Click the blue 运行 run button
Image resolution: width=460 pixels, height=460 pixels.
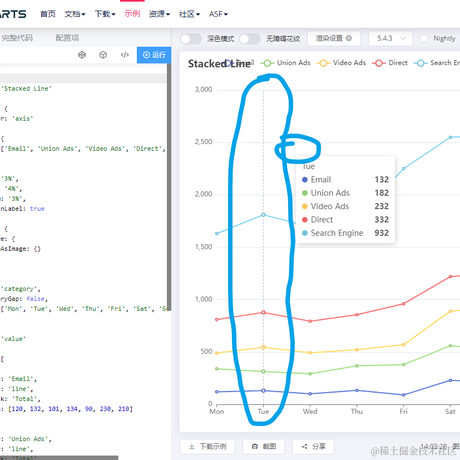(154, 55)
